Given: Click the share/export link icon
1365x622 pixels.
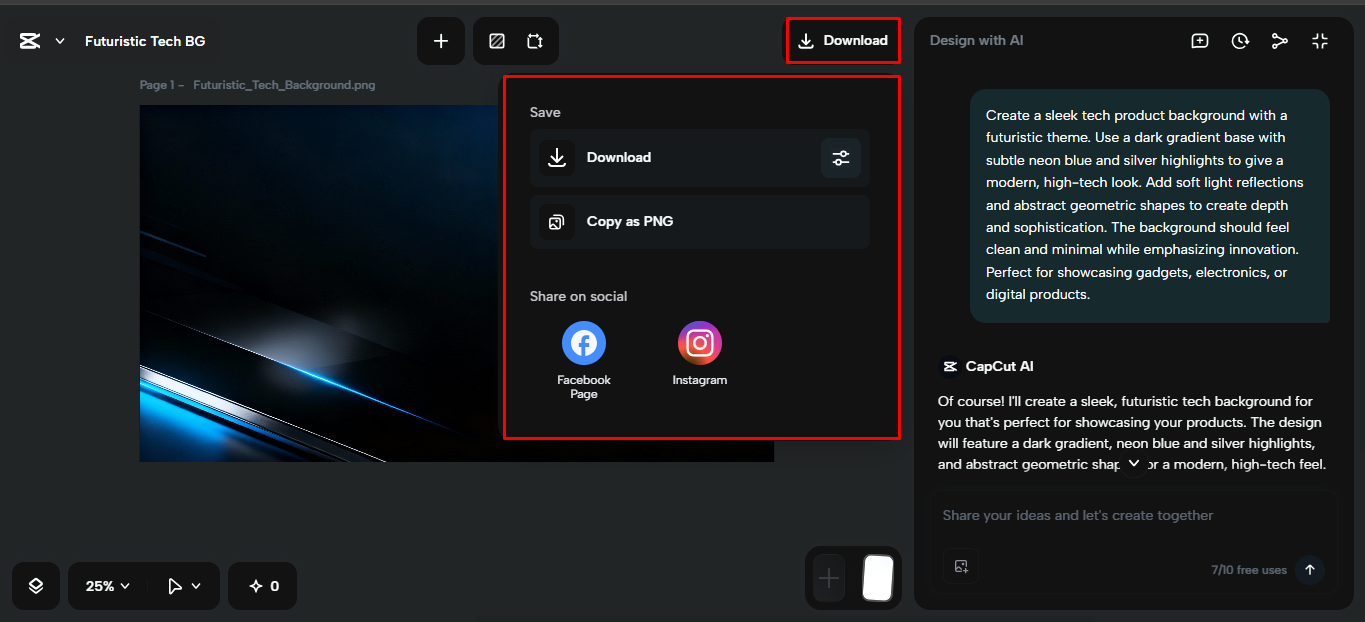Looking at the screenshot, I should tap(1280, 40).
